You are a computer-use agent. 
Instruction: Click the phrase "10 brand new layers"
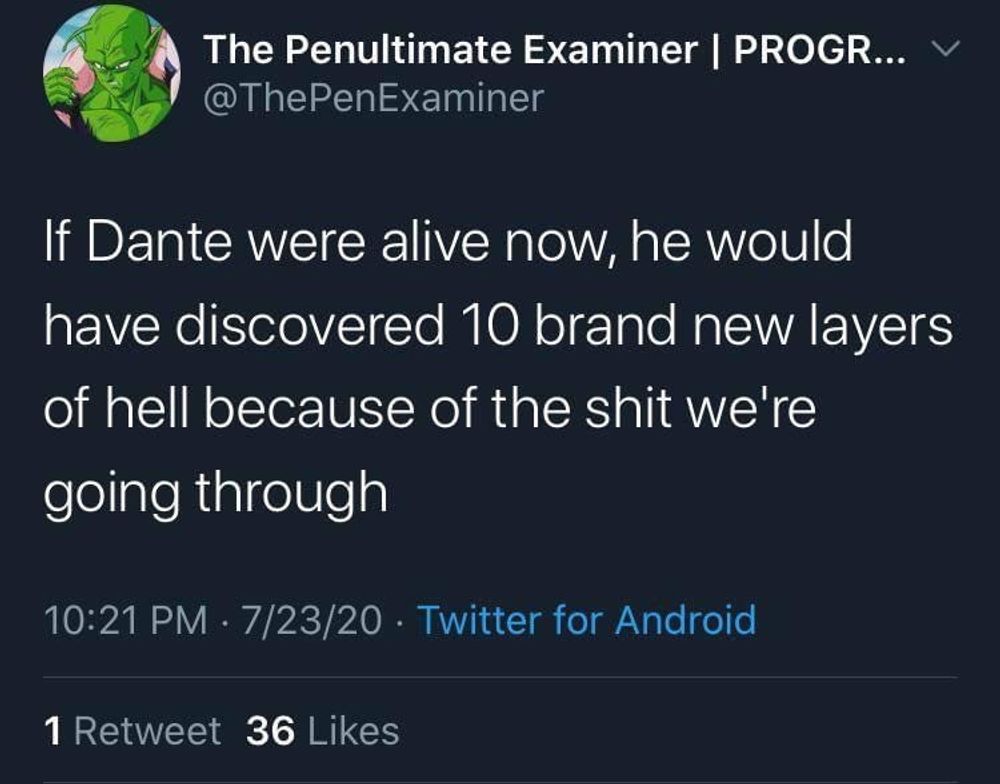click(x=719, y=328)
